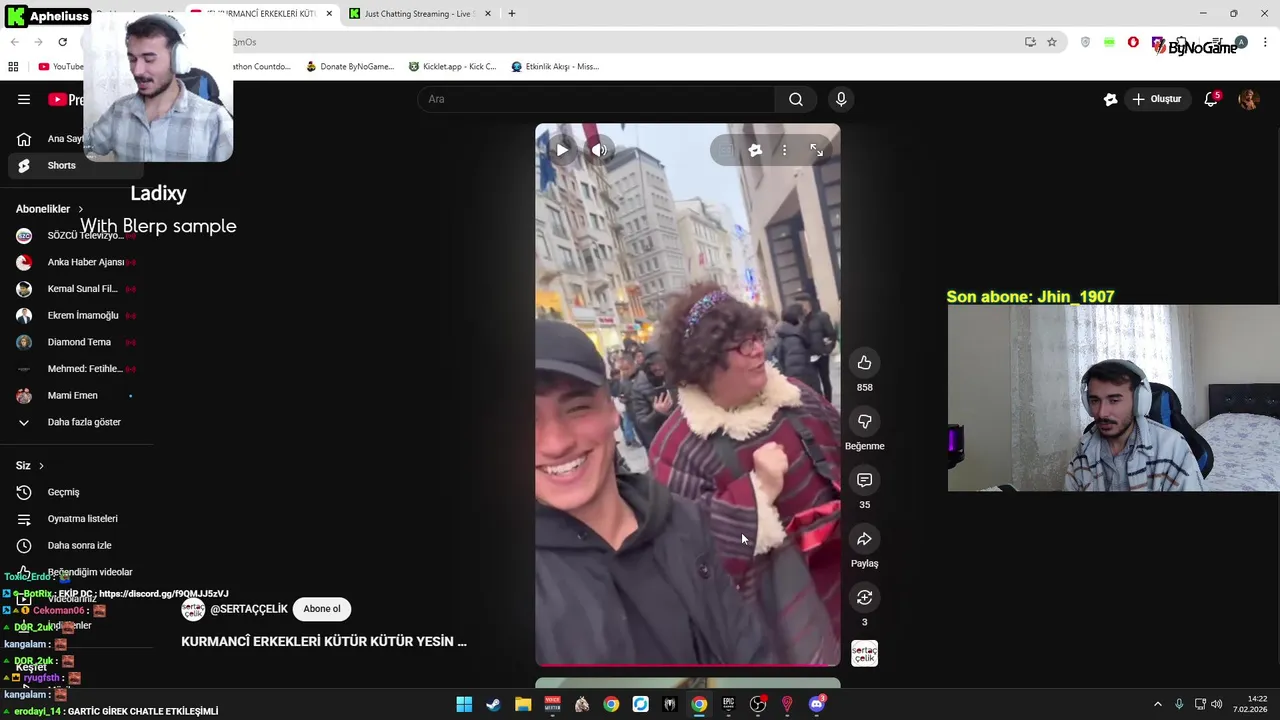Expand the Siz section chevron
Viewport: 1280px width, 720px height.
tap(41, 466)
